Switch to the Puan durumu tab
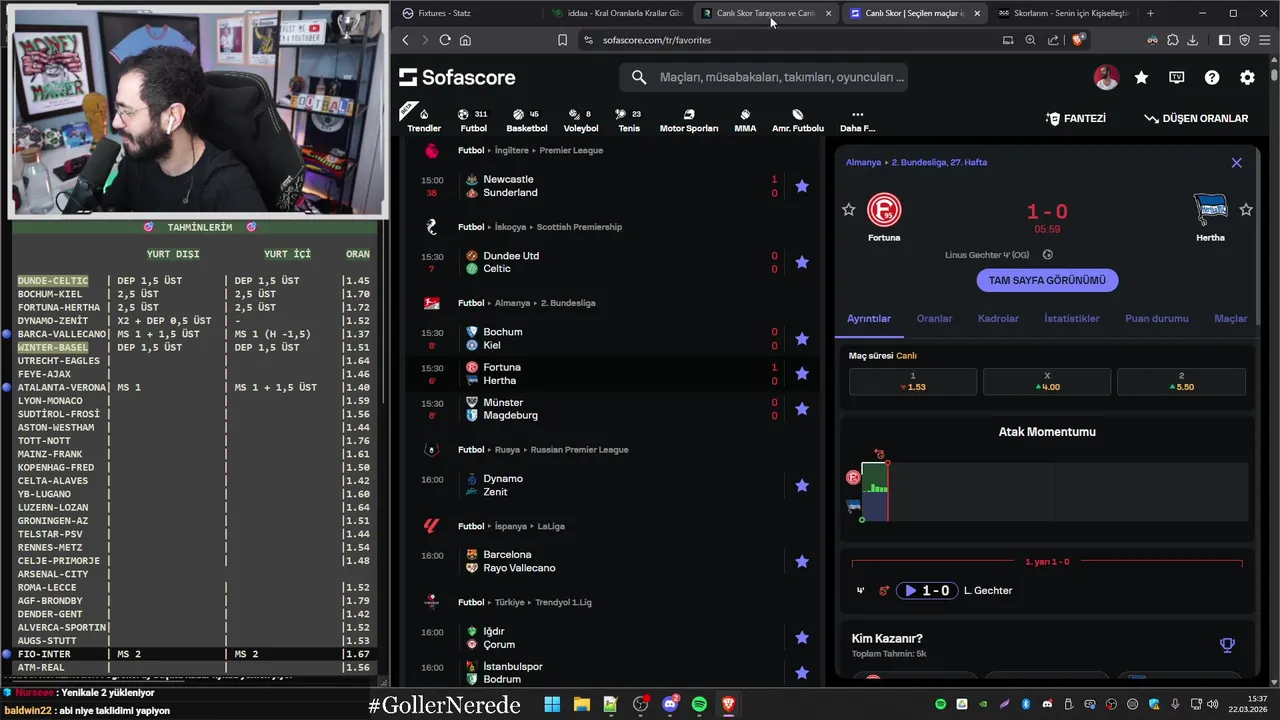 pyautogui.click(x=1157, y=318)
